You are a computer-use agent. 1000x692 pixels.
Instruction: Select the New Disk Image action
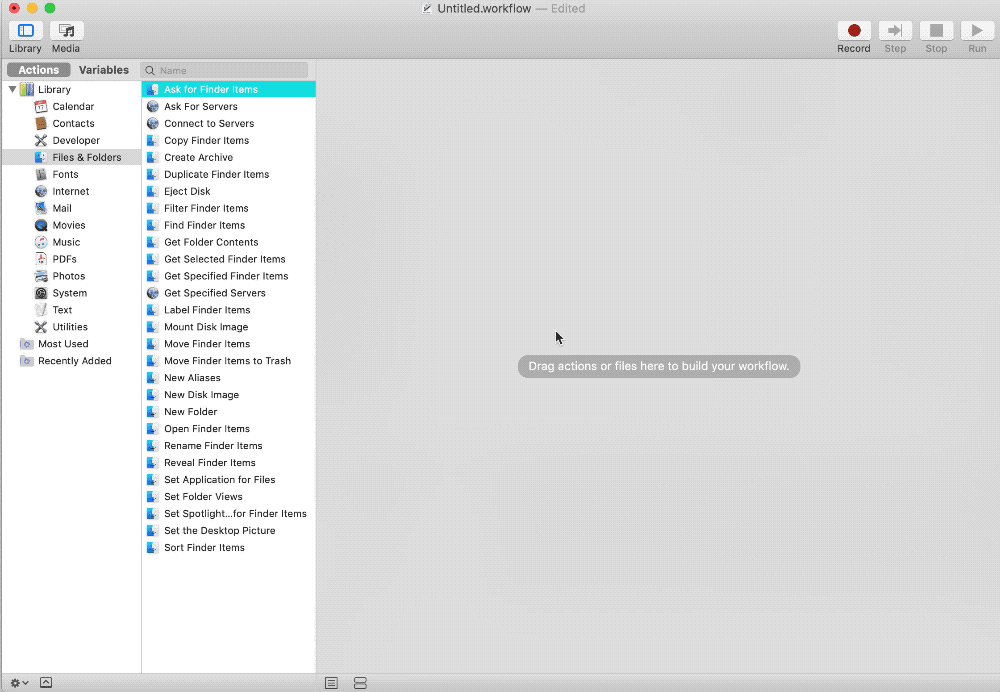pos(229,395)
